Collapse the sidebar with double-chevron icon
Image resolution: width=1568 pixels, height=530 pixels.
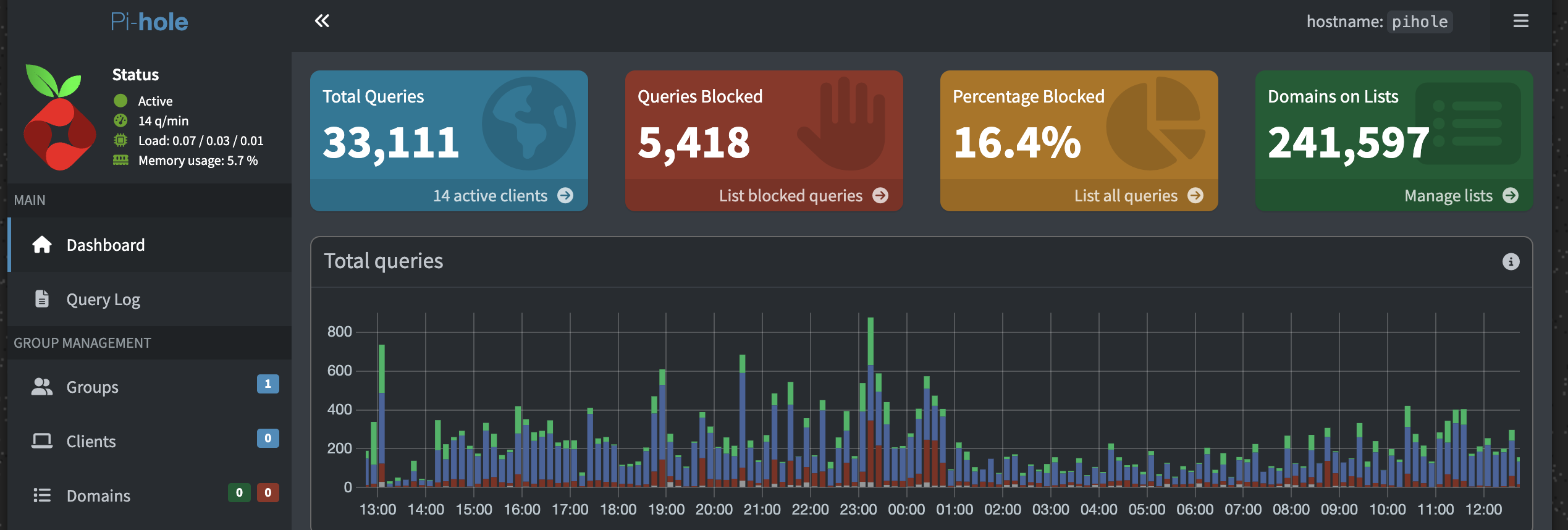coord(322,21)
